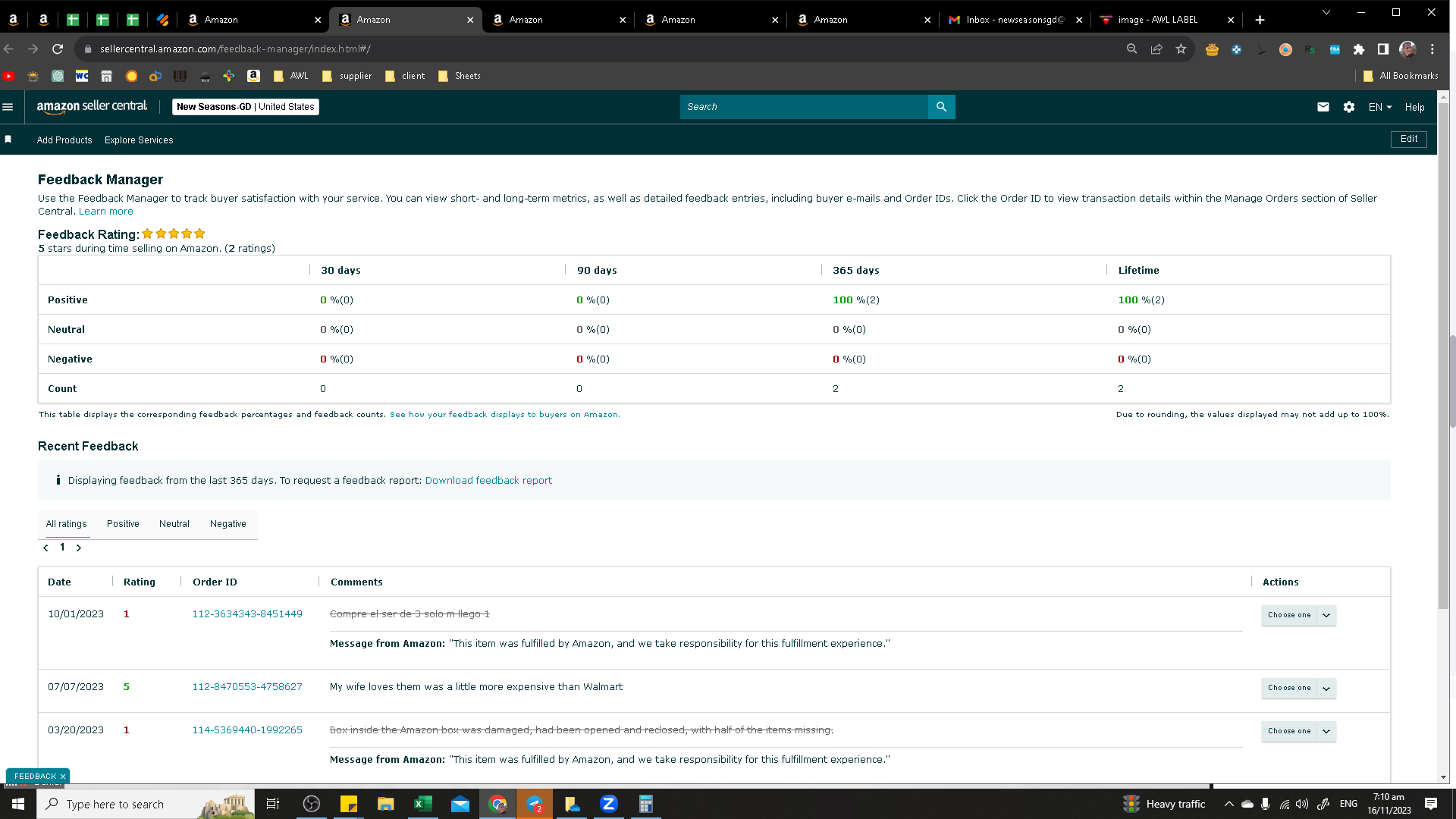1456x819 pixels.
Task: Click Download feedback report link
Action: (488, 481)
